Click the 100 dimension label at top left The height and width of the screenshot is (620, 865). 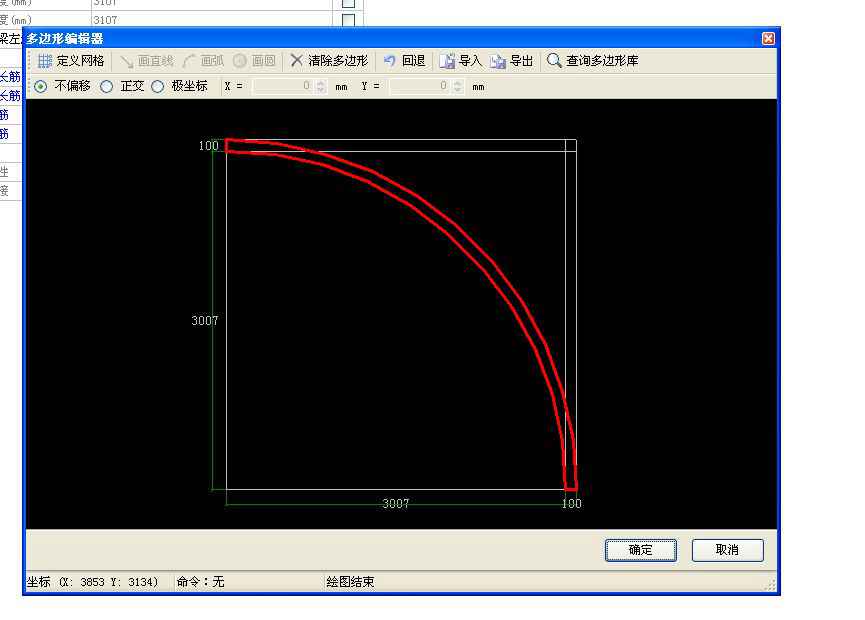tap(209, 146)
